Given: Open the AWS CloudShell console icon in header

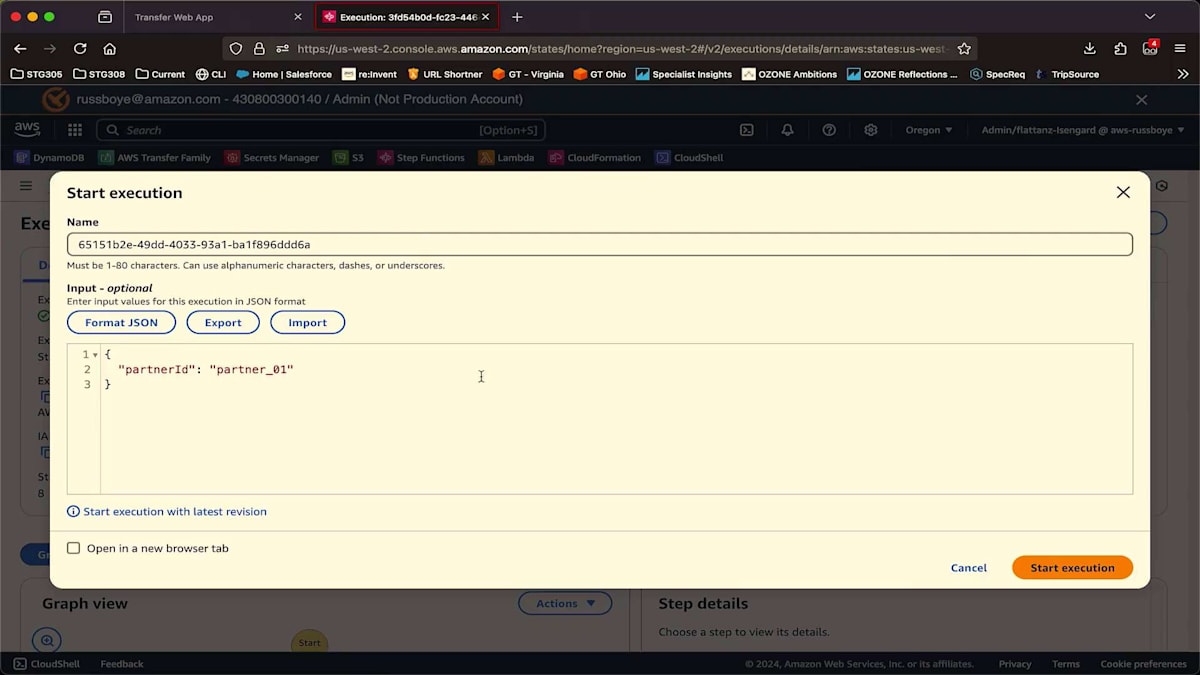Looking at the screenshot, I should 746,130.
